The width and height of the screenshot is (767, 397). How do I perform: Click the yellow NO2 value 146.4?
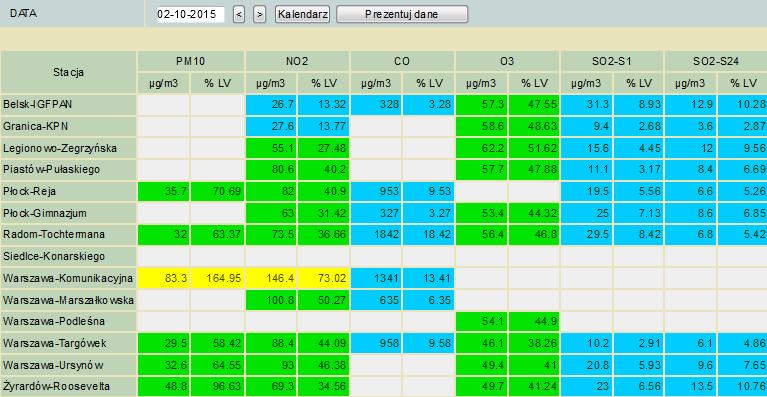pyautogui.click(x=271, y=278)
